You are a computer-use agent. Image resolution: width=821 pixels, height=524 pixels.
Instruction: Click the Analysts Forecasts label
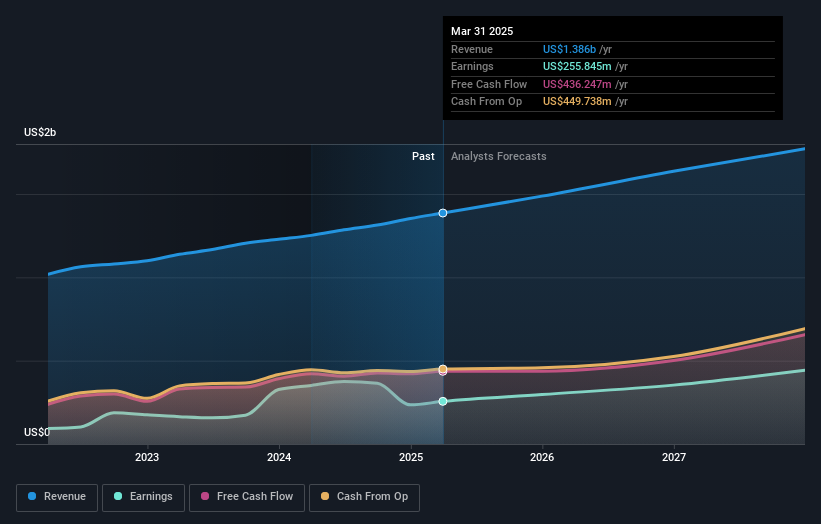coord(498,157)
